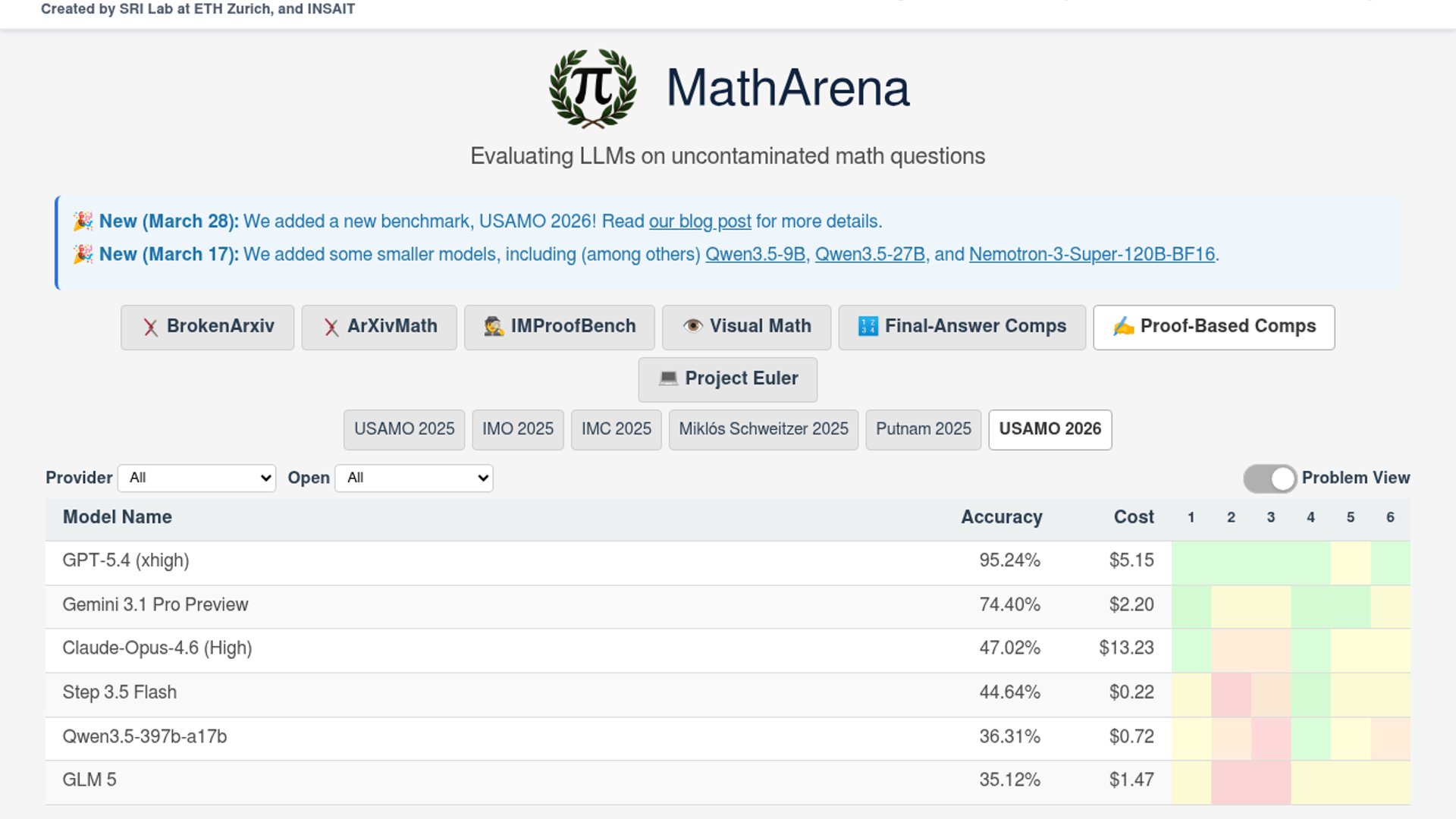The image size is (1456, 819).
Task: Switch to the USAMO 2025 tab
Action: 404,429
